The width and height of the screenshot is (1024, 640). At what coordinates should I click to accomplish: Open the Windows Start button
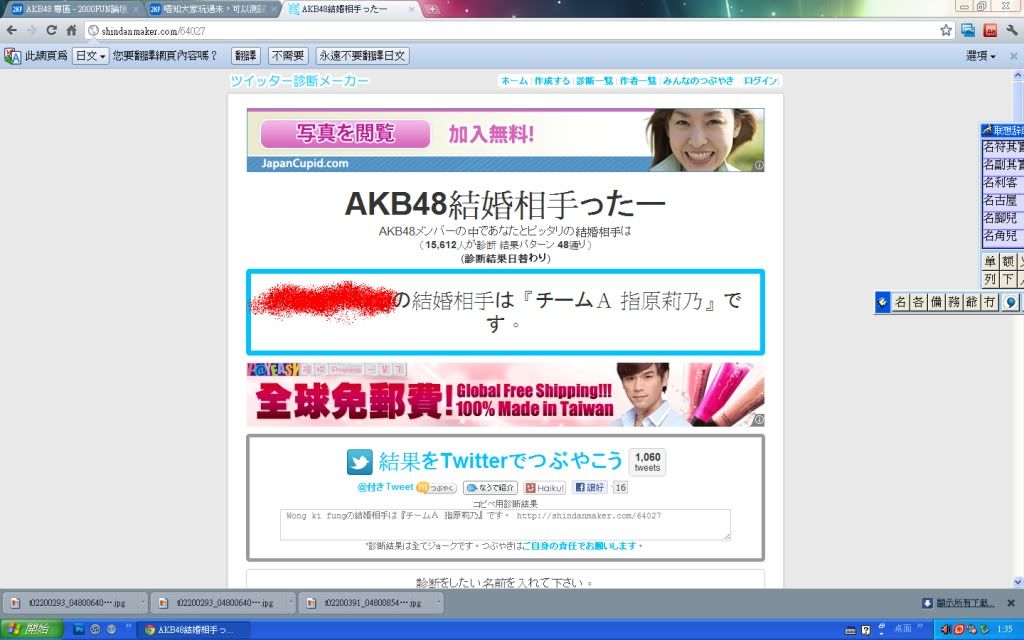click(x=30, y=629)
